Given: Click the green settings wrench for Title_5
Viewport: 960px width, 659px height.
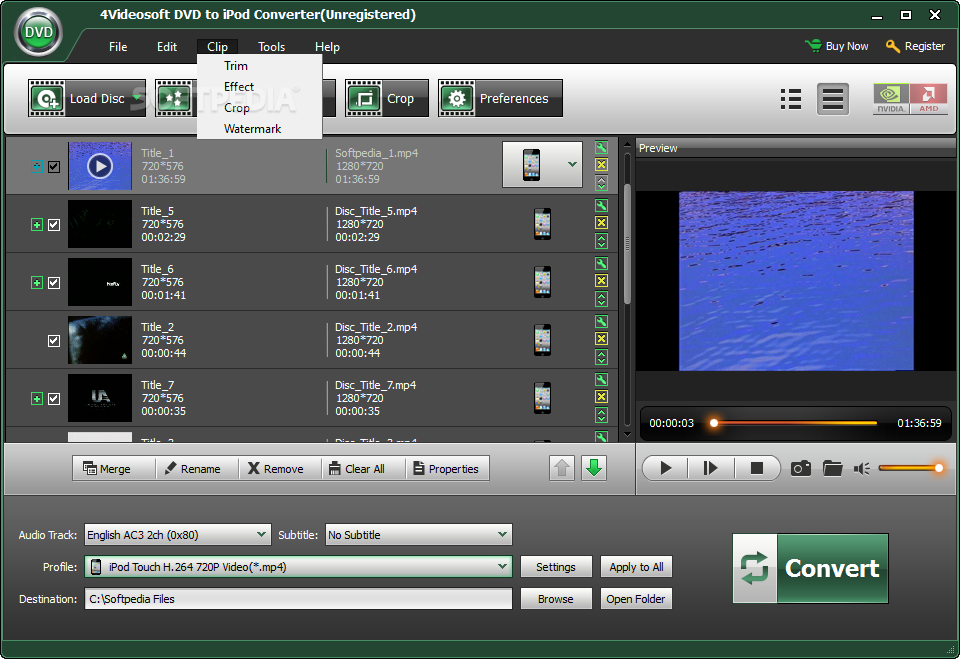Looking at the screenshot, I should pyautogui.click(x=601, y=206).
